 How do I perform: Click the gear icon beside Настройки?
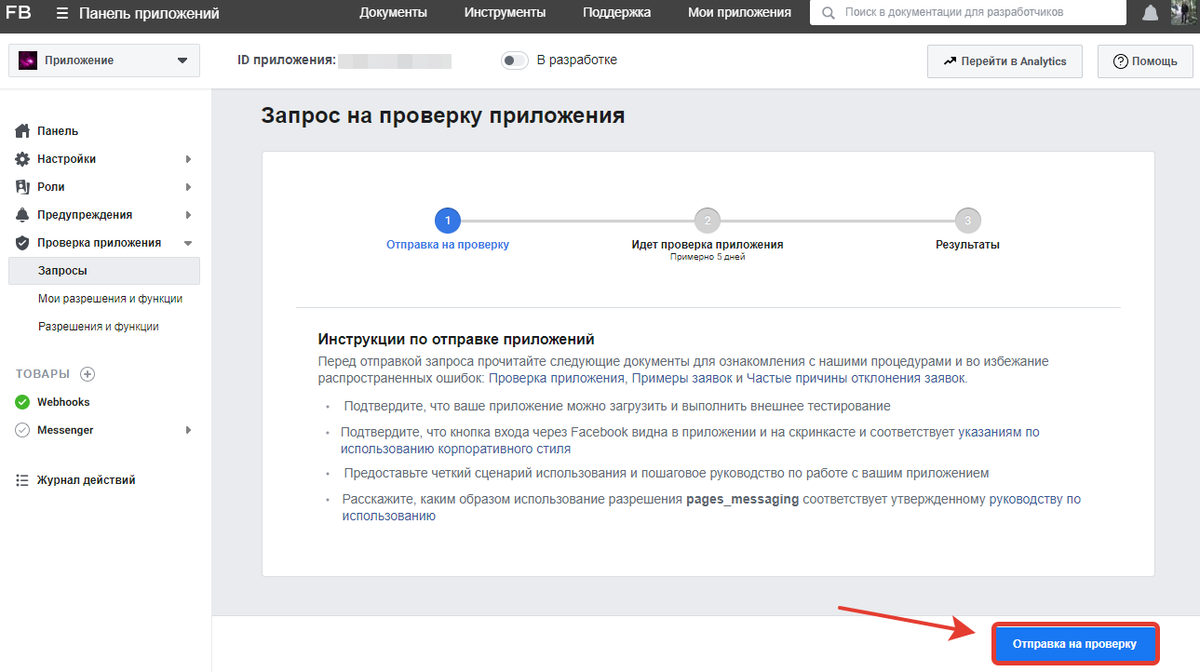click(22, 159)
